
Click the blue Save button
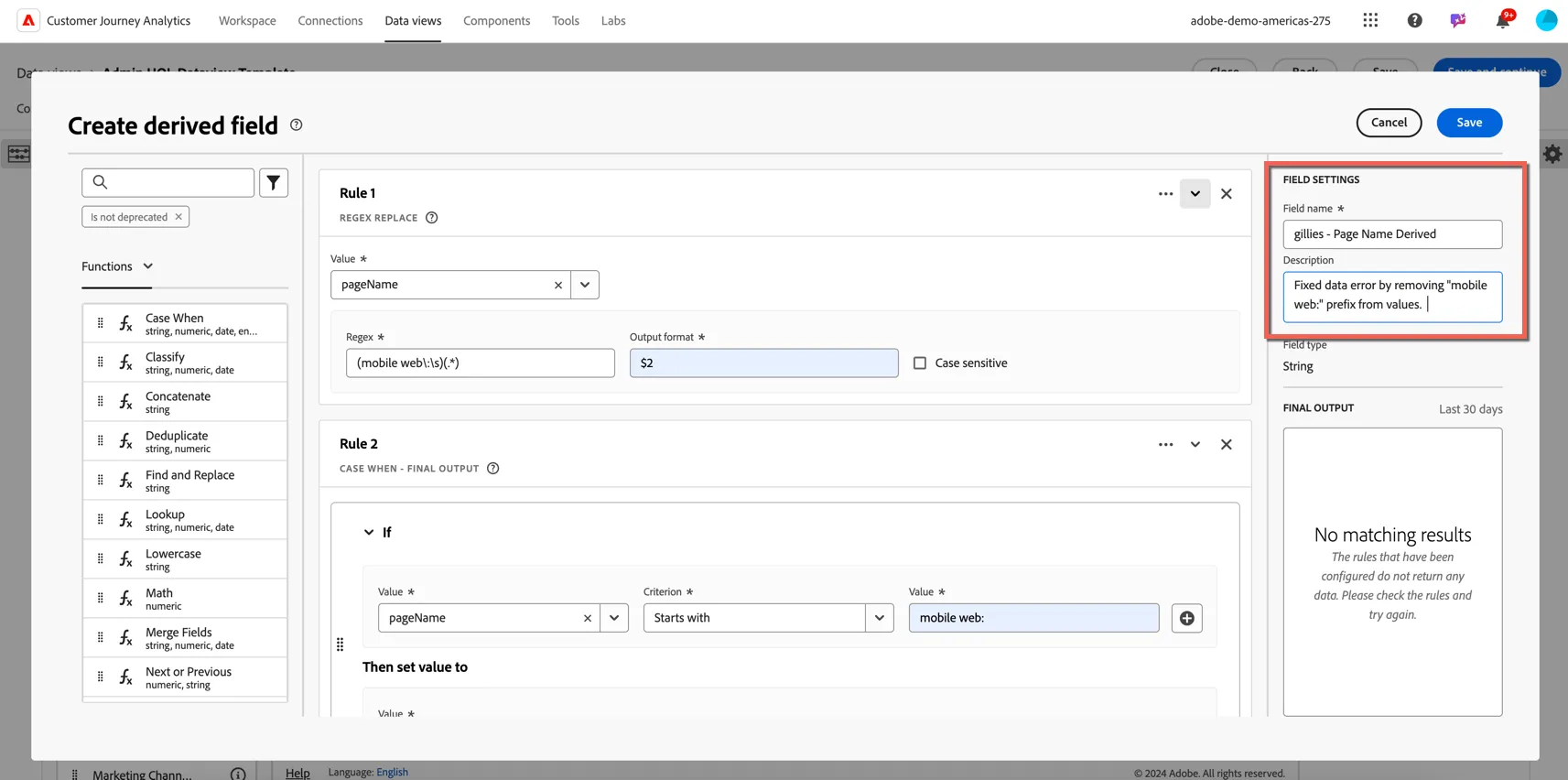(1469, 123)
